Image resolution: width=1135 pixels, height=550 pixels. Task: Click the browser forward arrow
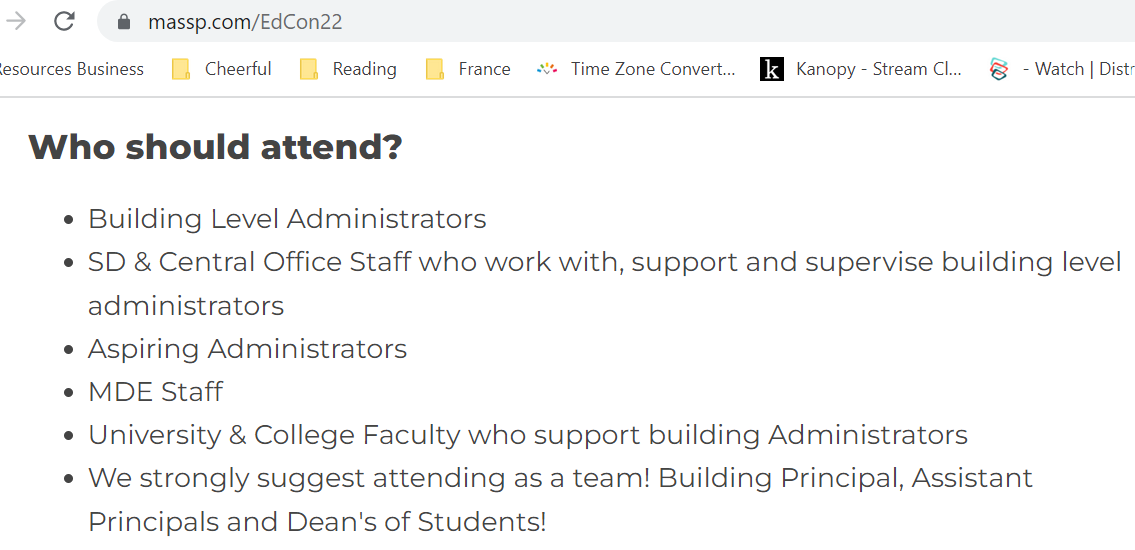16,21
